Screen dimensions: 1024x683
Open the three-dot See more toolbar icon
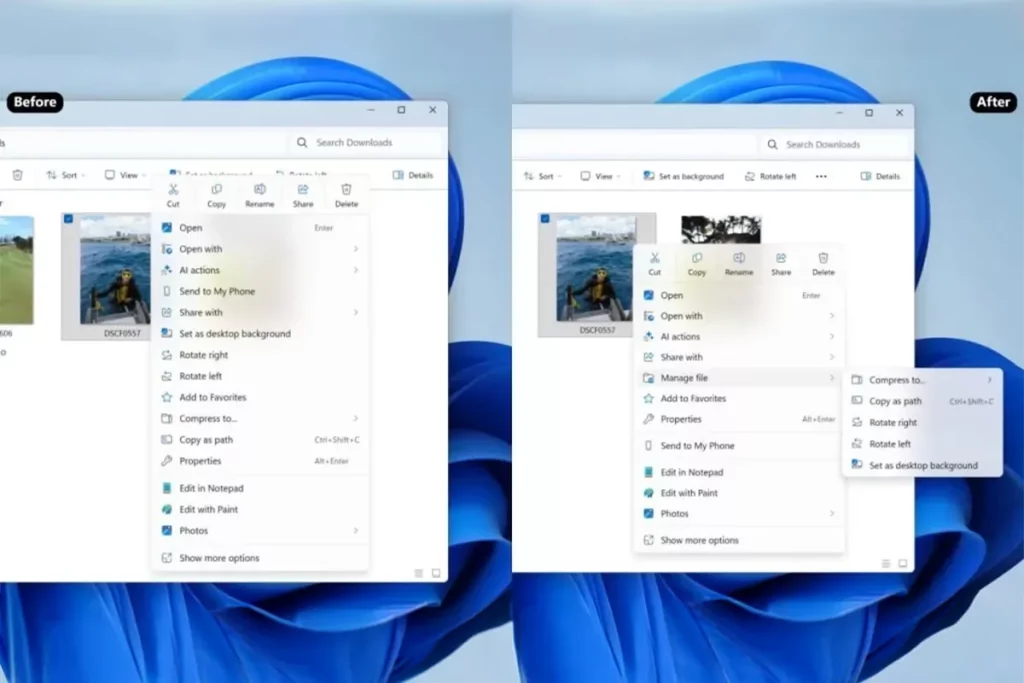tap(821, 176)
